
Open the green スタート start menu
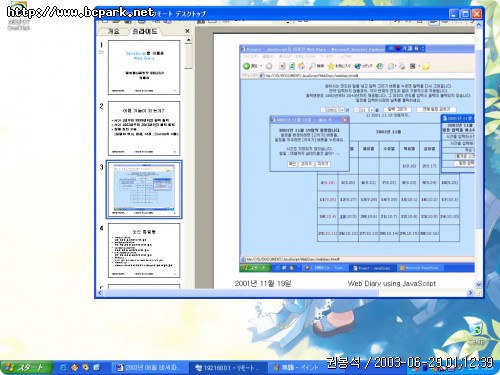click(x=26, y=367)
